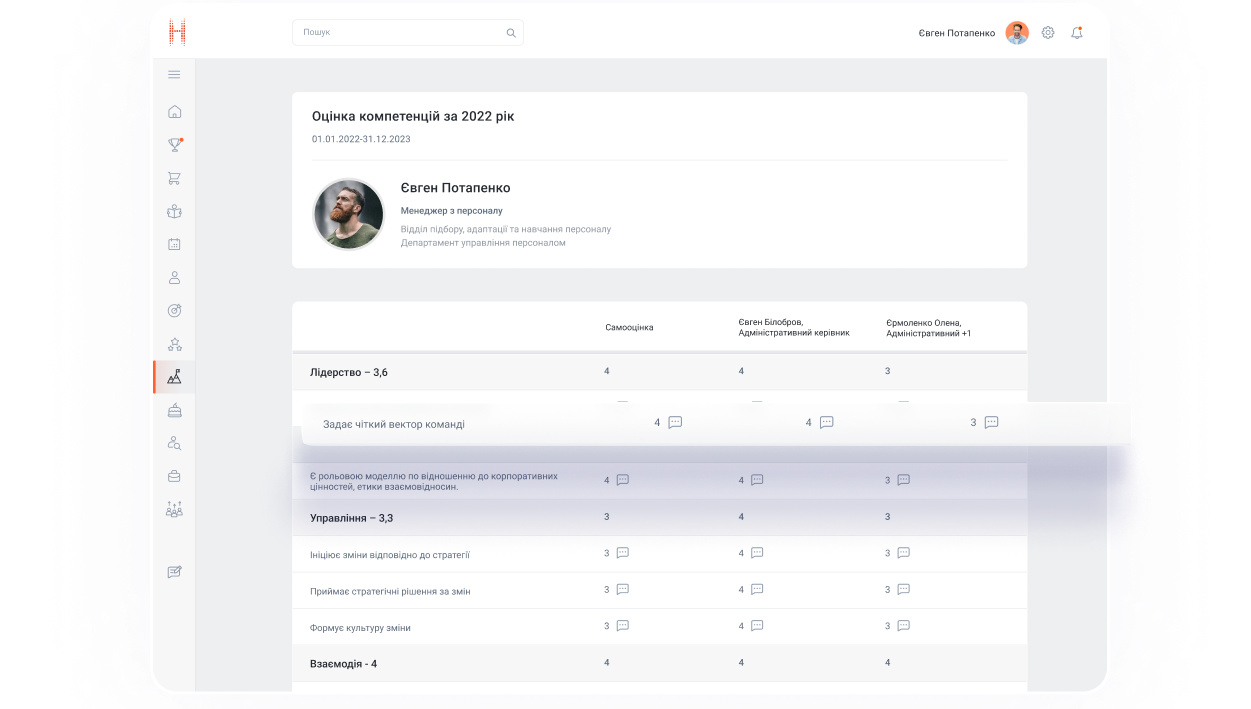This screenshot has height=709, width=1251.
Task: Open self-assessment comment for Формує культуру зміни
Action: (622, 626)
